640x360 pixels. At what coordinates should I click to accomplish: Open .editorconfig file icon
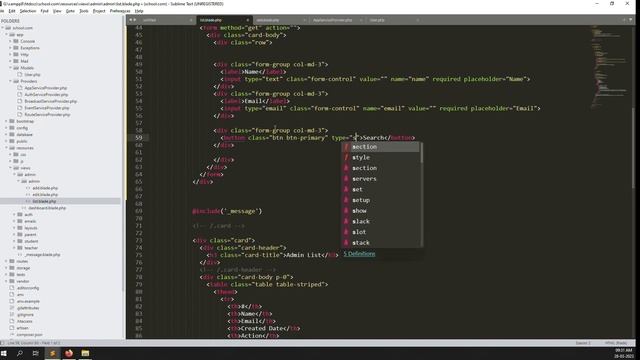tap(12, 288)
